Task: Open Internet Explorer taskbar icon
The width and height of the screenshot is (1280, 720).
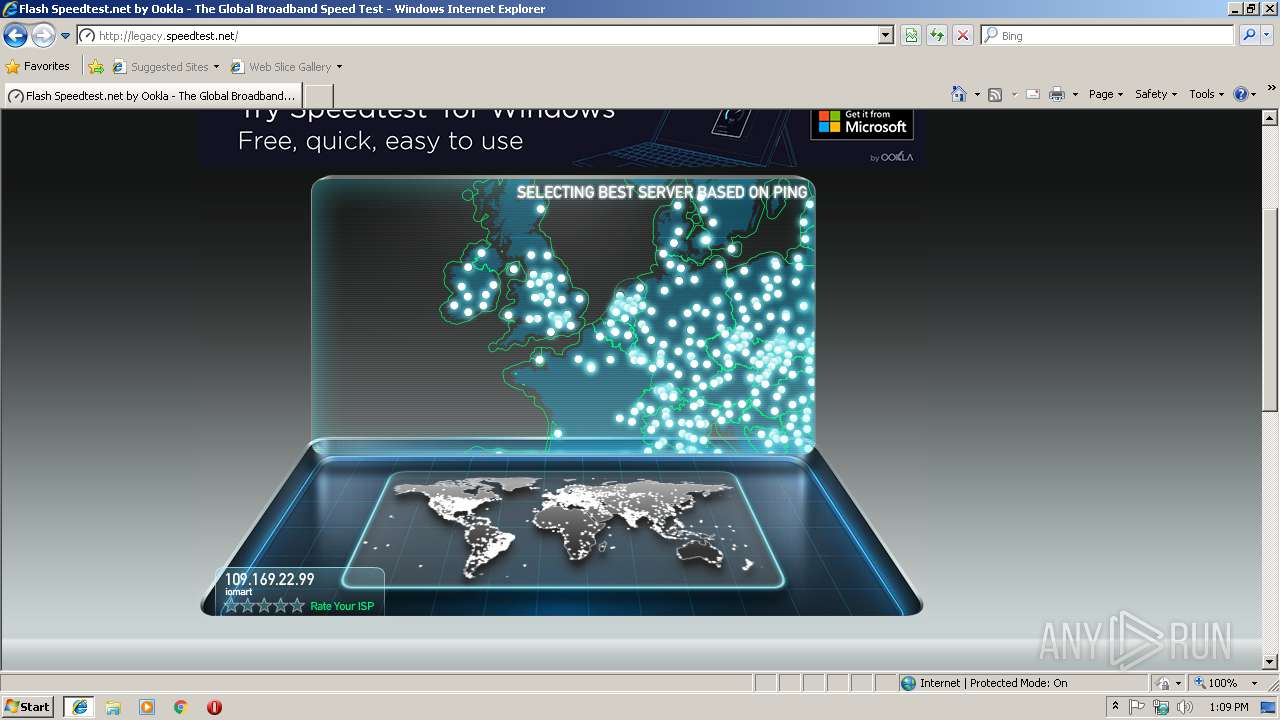Action: tap(79, 707)
